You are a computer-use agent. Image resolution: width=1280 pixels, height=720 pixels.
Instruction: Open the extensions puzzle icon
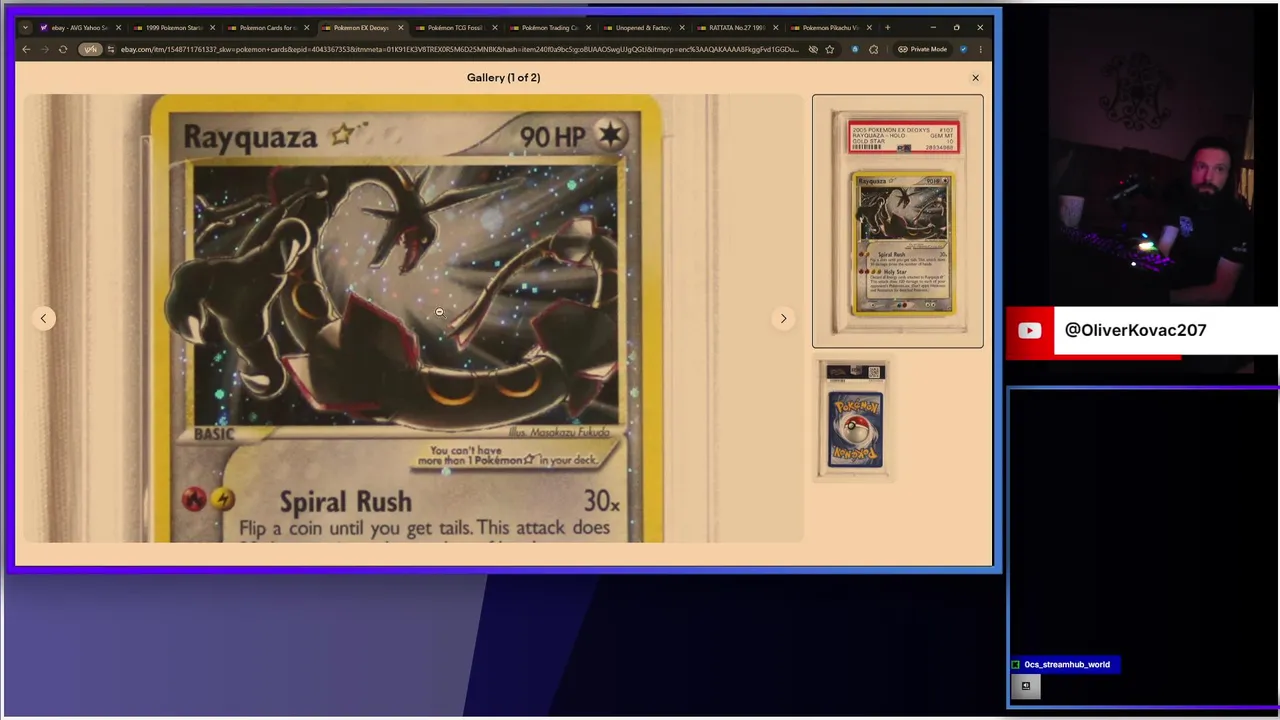click(874, 49)
